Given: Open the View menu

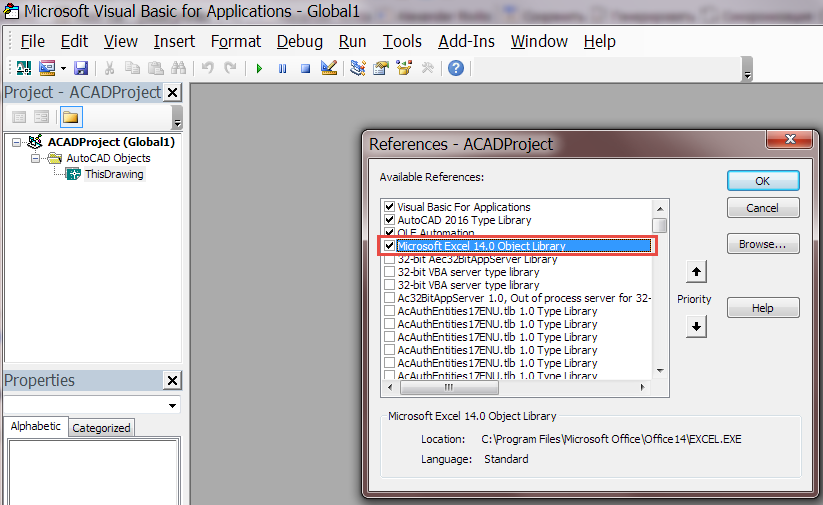Looking at the screenshot, I should 121,41.
